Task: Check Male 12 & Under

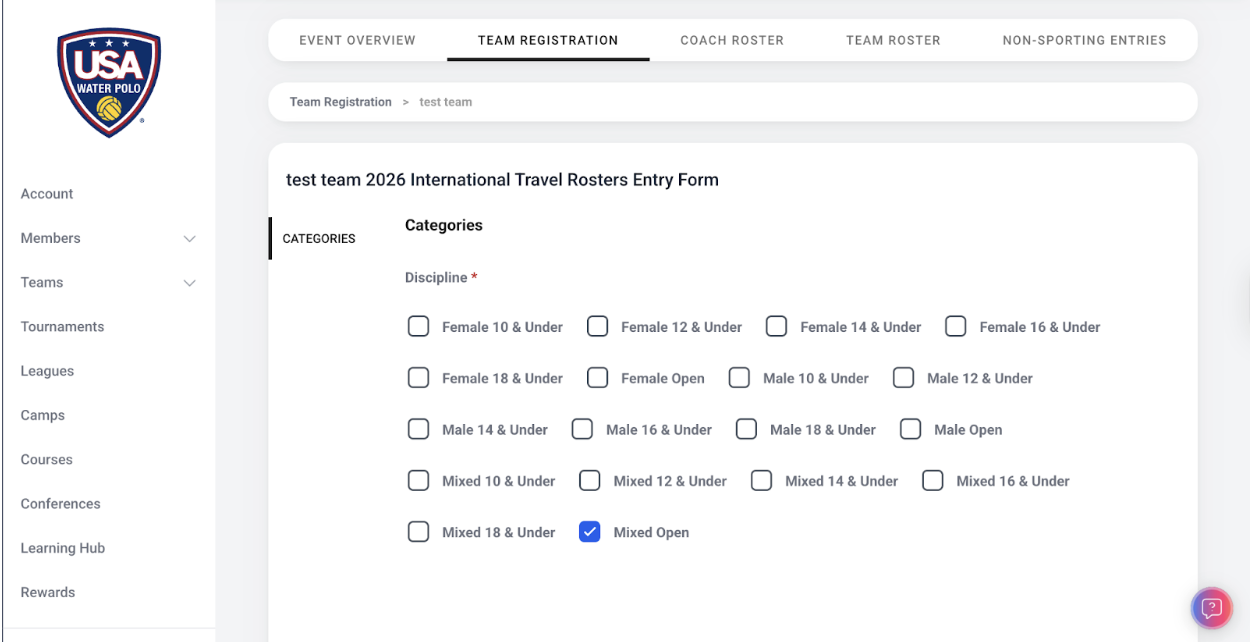Action: (903, 377)
